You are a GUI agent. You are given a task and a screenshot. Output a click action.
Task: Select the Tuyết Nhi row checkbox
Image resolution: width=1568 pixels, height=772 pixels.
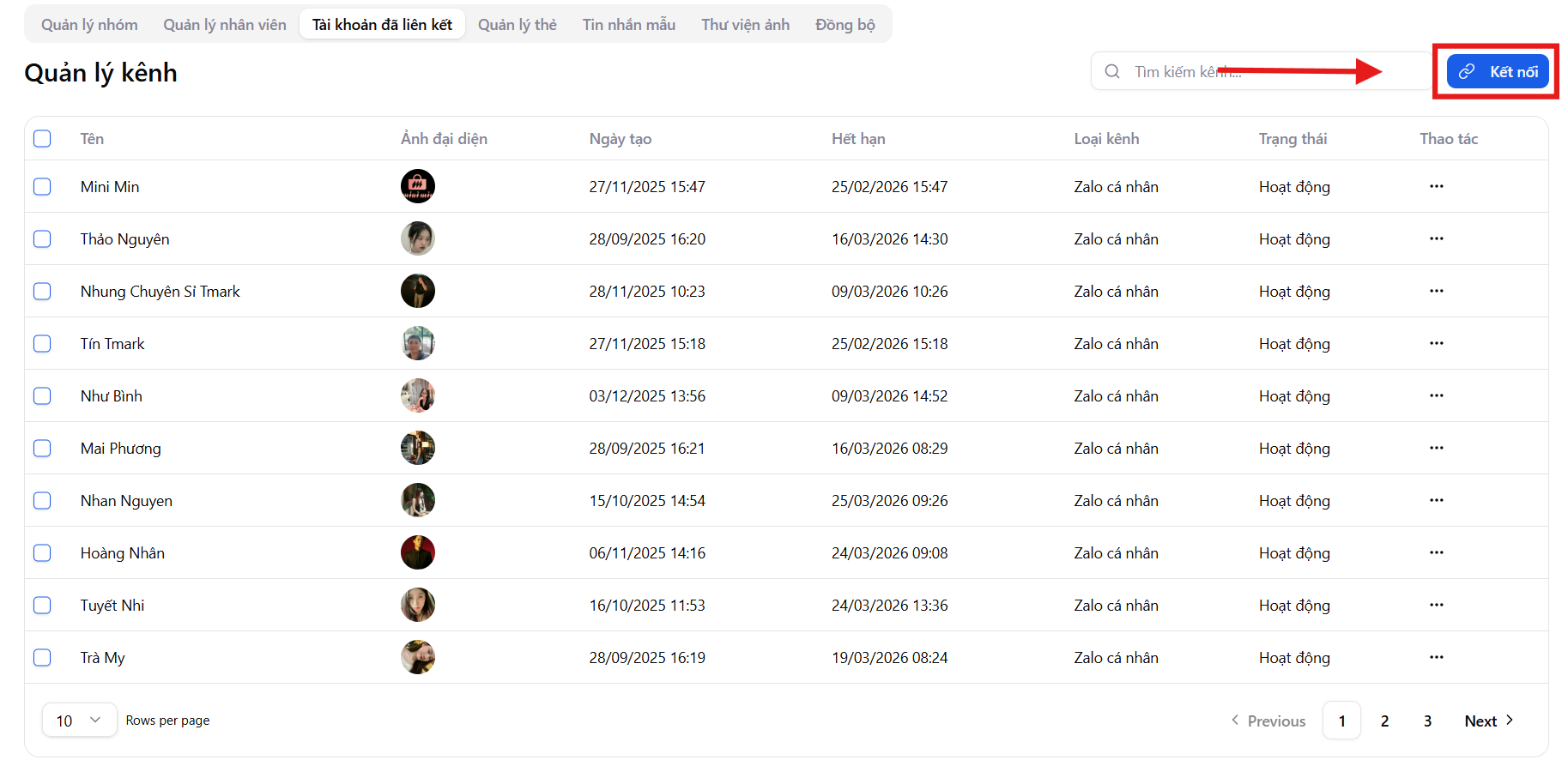pyautogui.click(x=42, y=606)
